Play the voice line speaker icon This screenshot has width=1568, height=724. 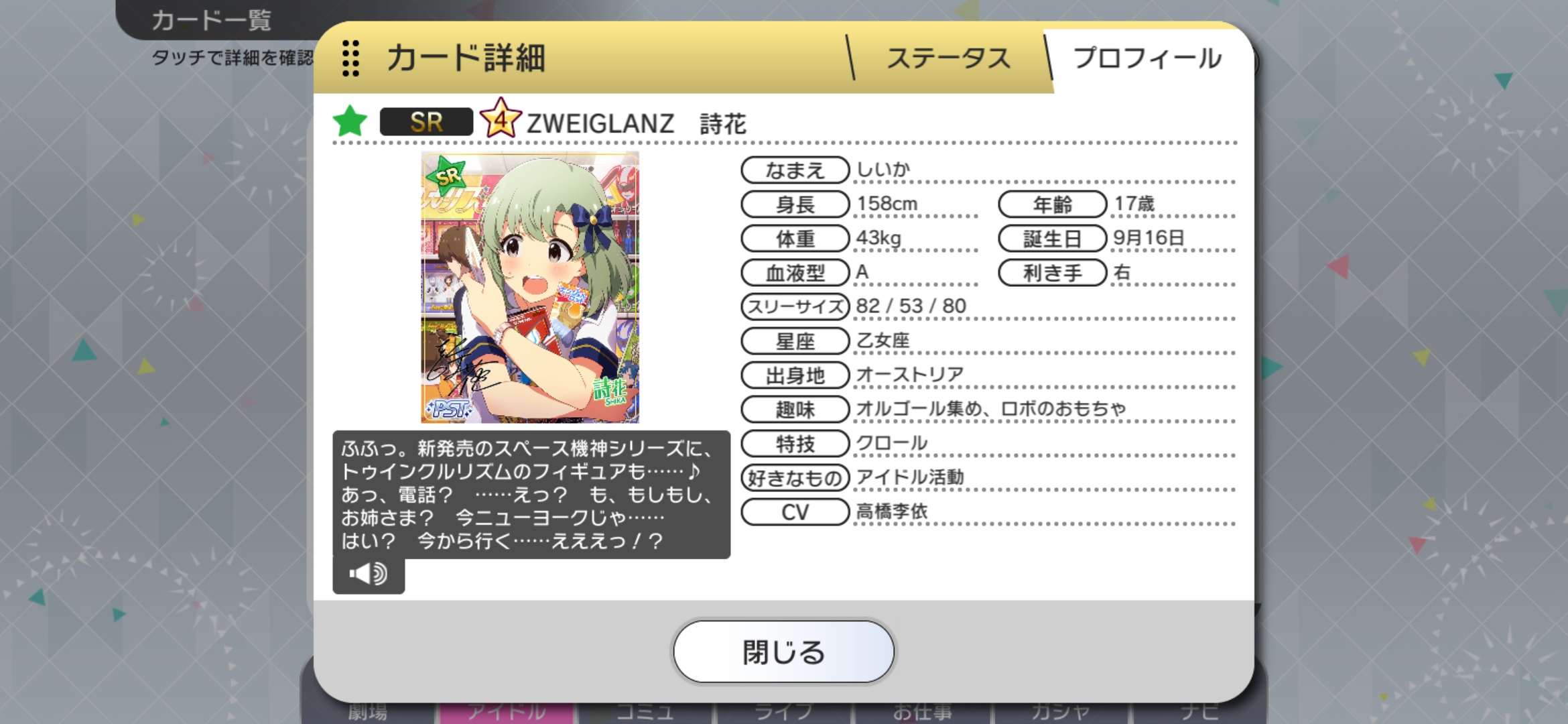[369, 575]
